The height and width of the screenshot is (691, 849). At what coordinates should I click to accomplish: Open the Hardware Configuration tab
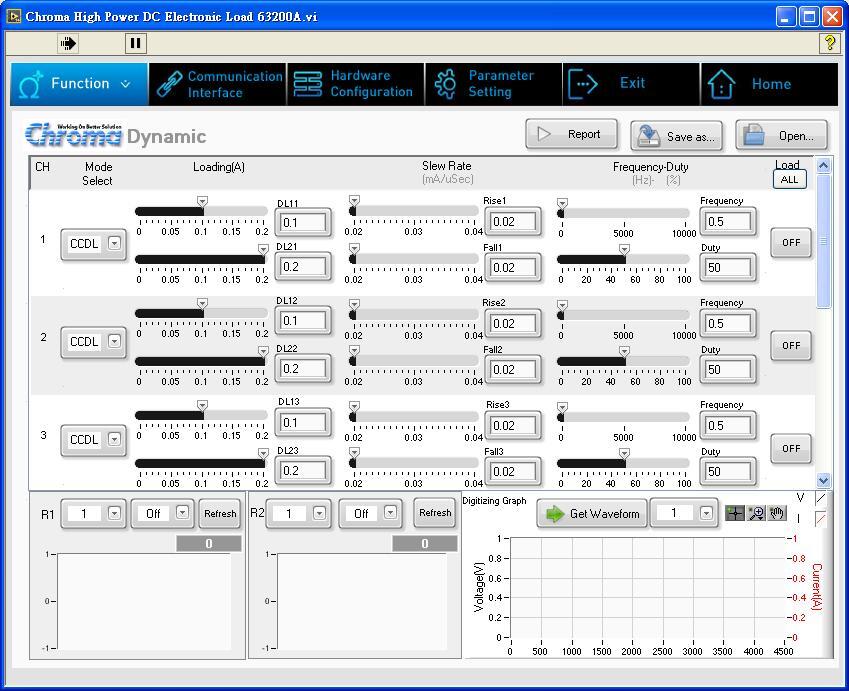(x=355, y=84)
